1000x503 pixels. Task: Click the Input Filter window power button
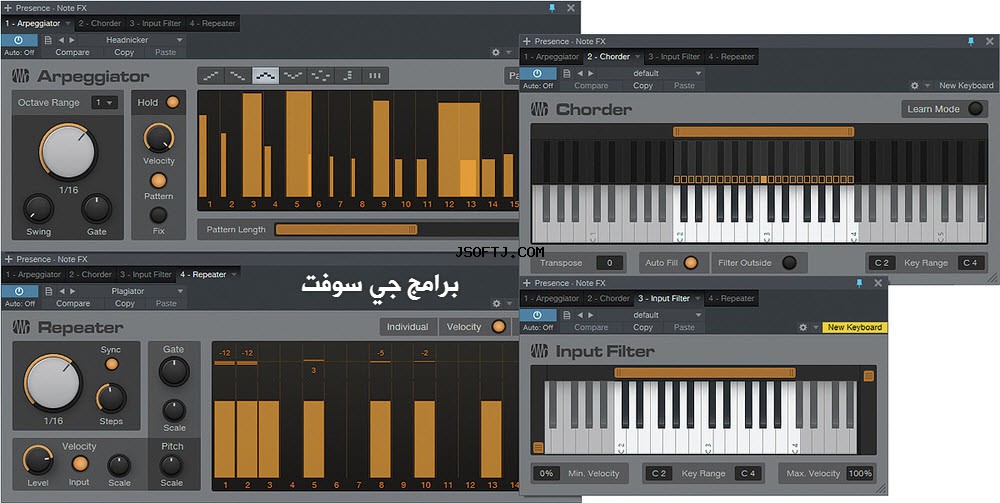point(539,315)
